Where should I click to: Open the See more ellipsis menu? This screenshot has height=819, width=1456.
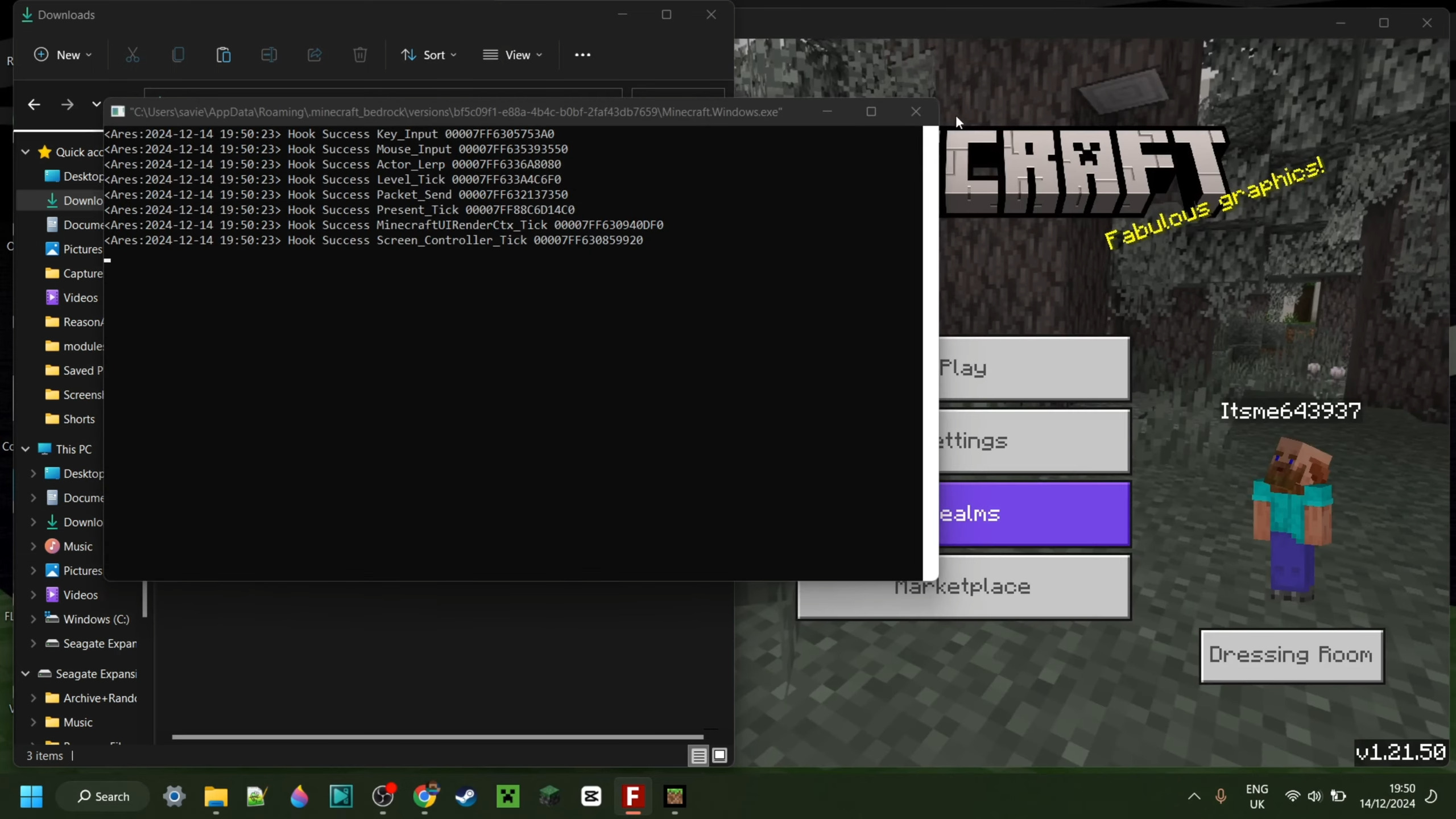(x=582, y=55)
